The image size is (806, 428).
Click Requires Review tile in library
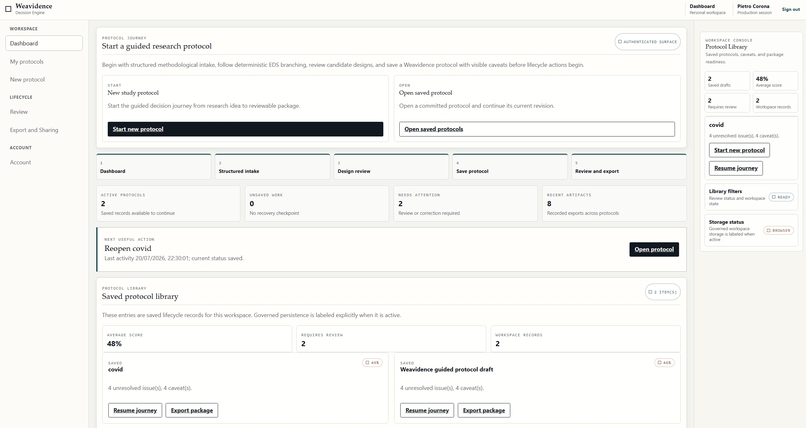[391, 339]
